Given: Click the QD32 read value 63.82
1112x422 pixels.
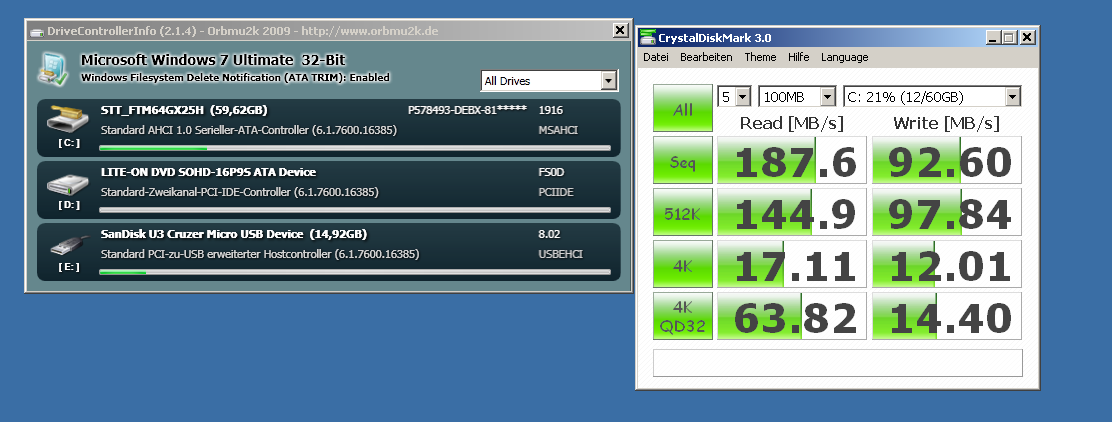Looking at the screenshot, I should [792, 316].
